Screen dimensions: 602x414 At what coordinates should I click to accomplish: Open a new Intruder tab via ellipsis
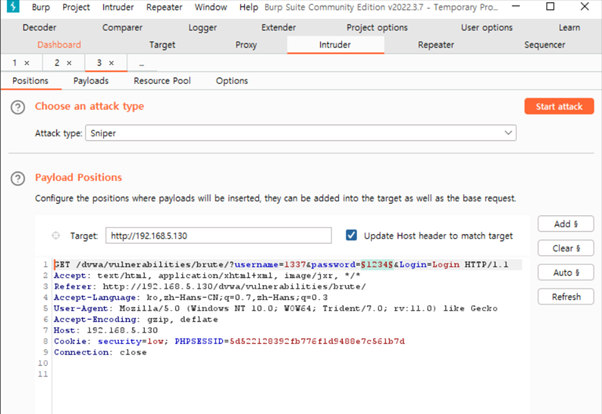(x=142, y=63)
